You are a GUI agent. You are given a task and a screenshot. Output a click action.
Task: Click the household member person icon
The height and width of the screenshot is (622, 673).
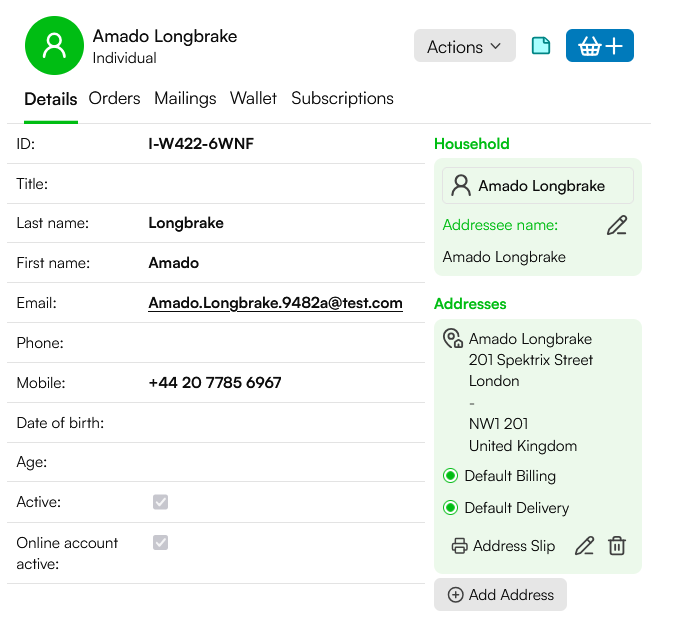click(461, 186)
